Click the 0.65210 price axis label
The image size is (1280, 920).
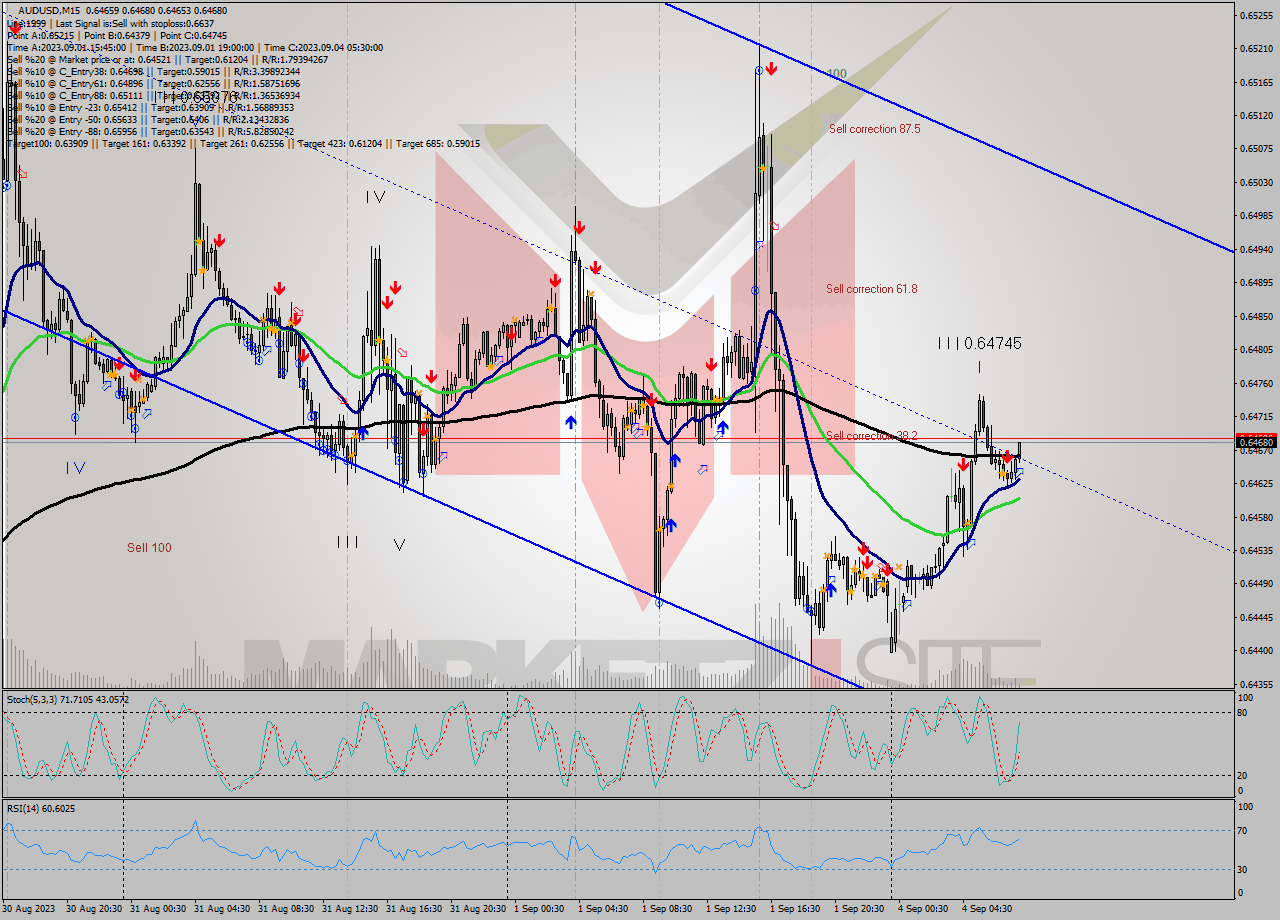[1256, 48]
